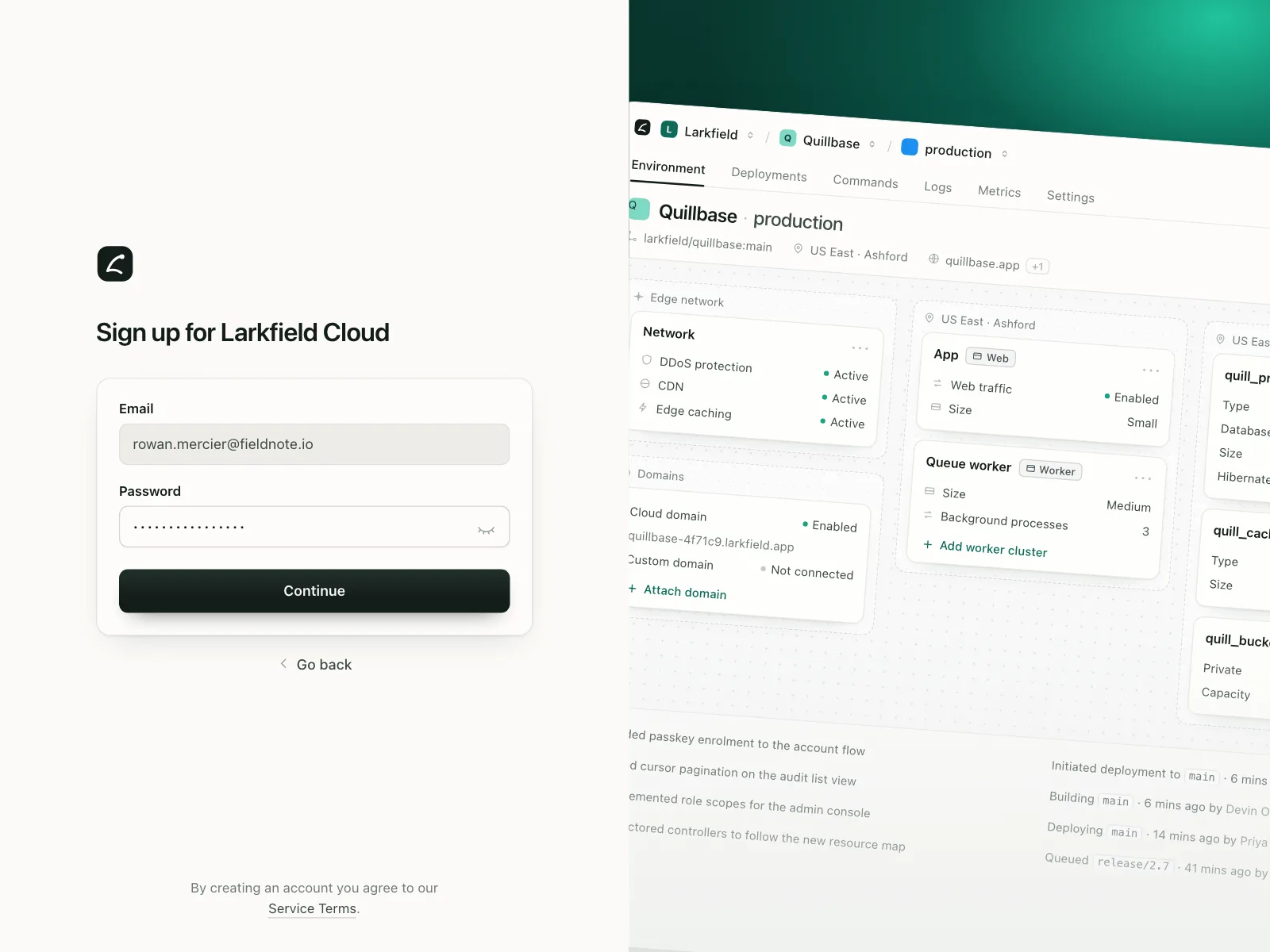Click the Larkfield logo above the sign-up heading
1270x952 pixels.
point(115,264)
